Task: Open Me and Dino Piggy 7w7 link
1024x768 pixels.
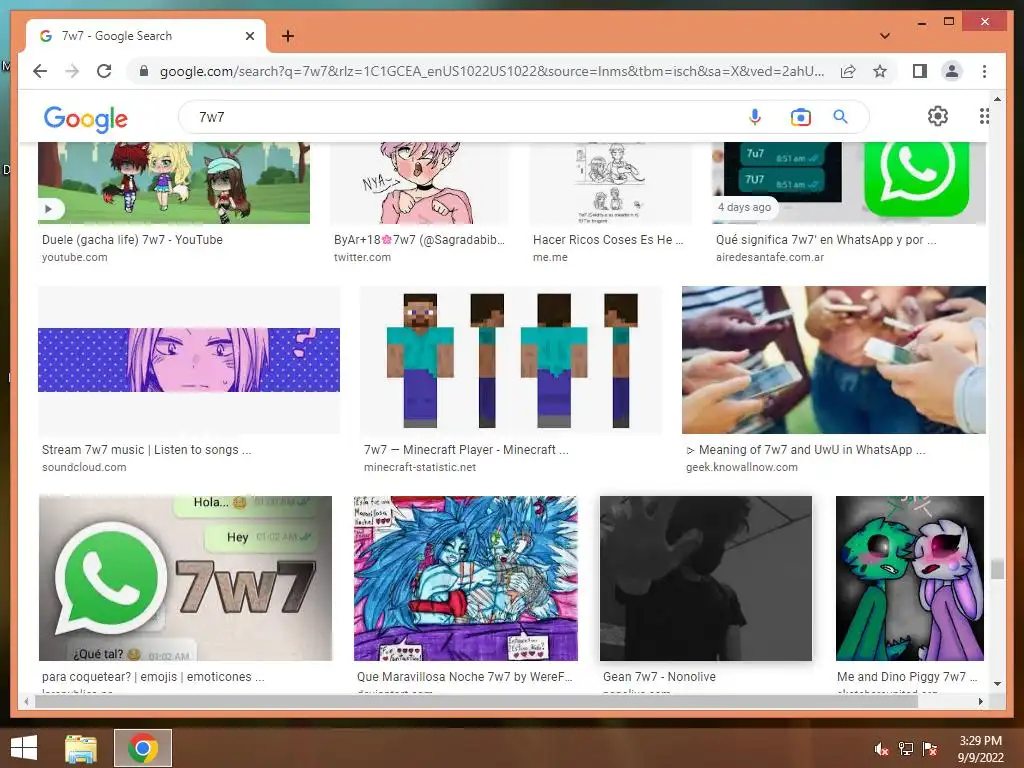Action: click(907, 677)
